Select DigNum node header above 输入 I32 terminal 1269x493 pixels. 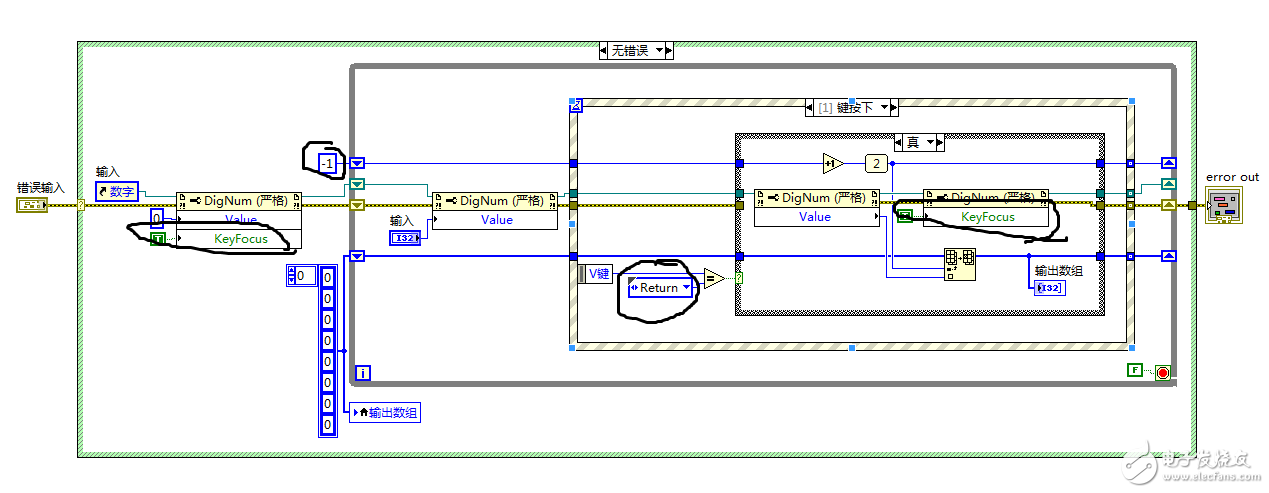coord(495,200)
